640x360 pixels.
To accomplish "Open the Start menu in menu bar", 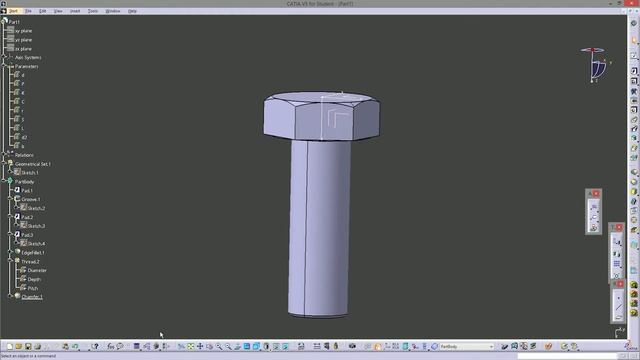I will [13, 11].
